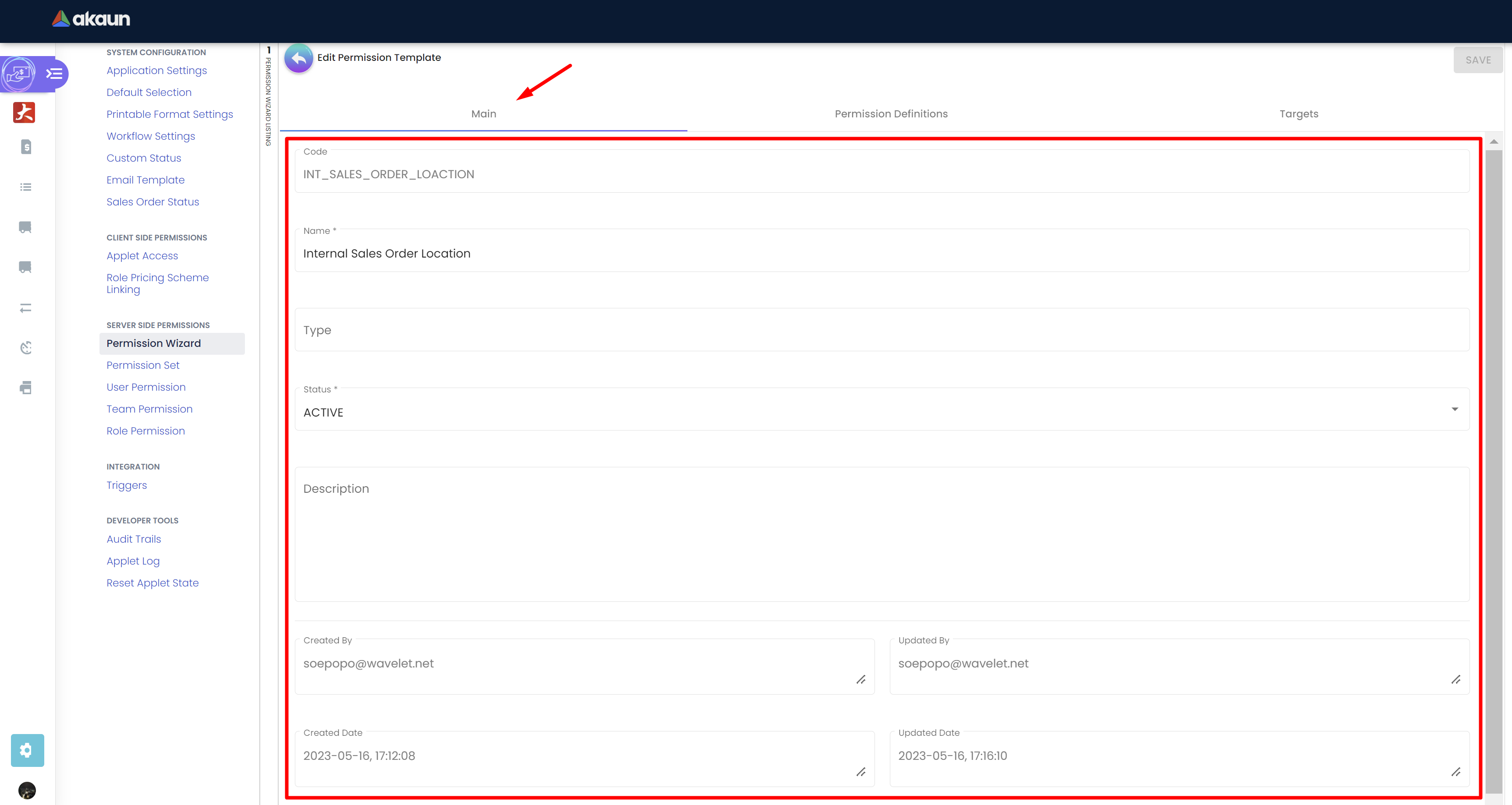Click the dollar document sidebar icon
The width and height of the screenshot is (1512, 805).
[26, 147]
